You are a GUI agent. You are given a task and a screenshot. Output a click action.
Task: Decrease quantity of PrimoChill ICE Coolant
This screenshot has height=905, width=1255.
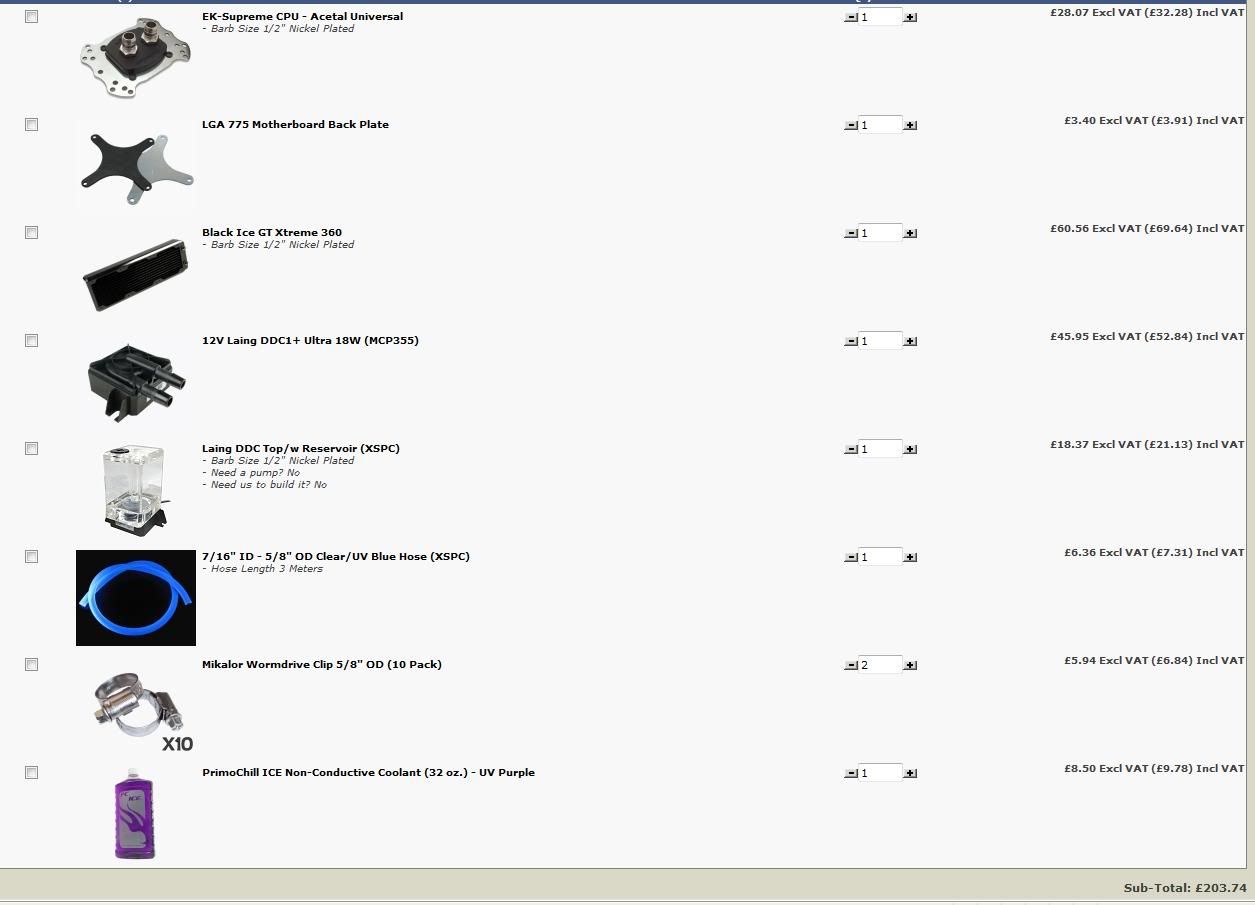coord(851,773)
